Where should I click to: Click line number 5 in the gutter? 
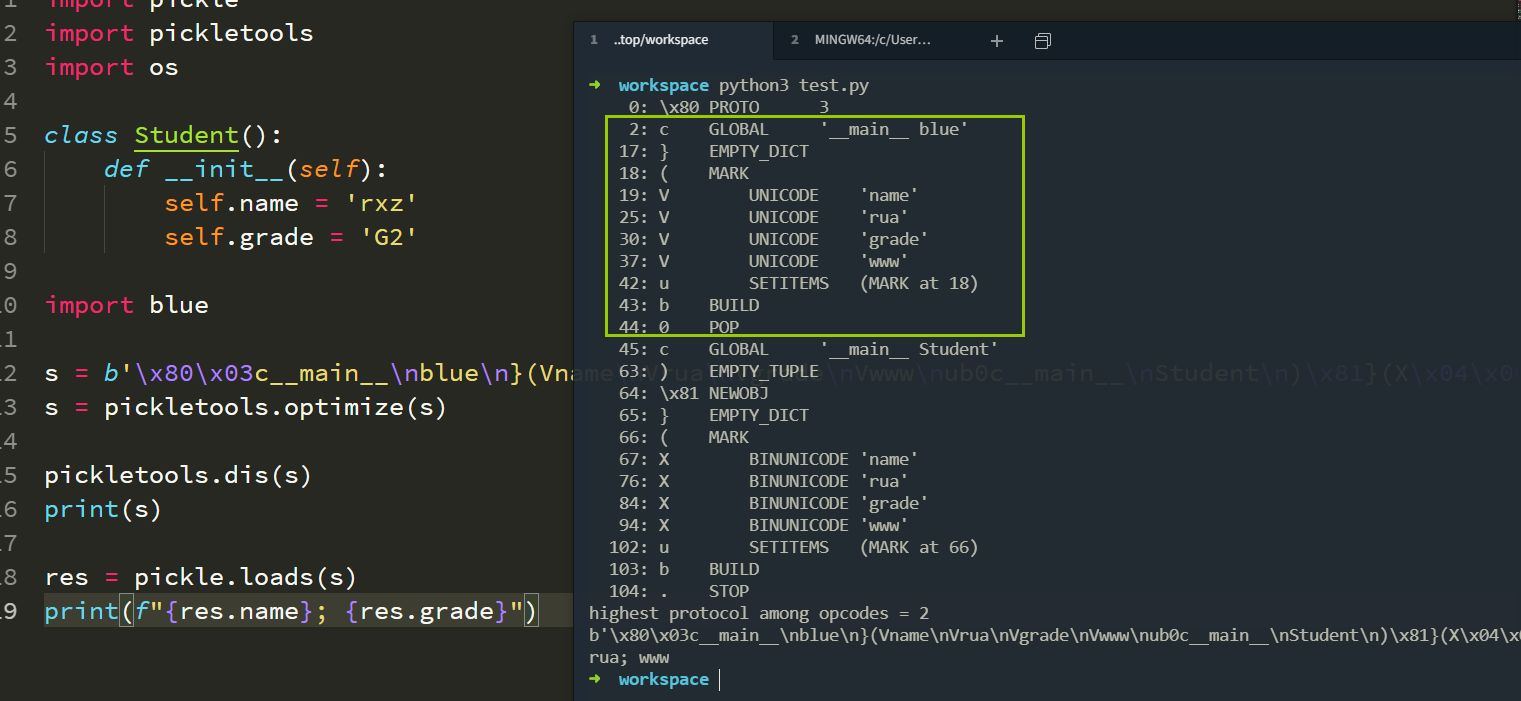pos(10,136)
